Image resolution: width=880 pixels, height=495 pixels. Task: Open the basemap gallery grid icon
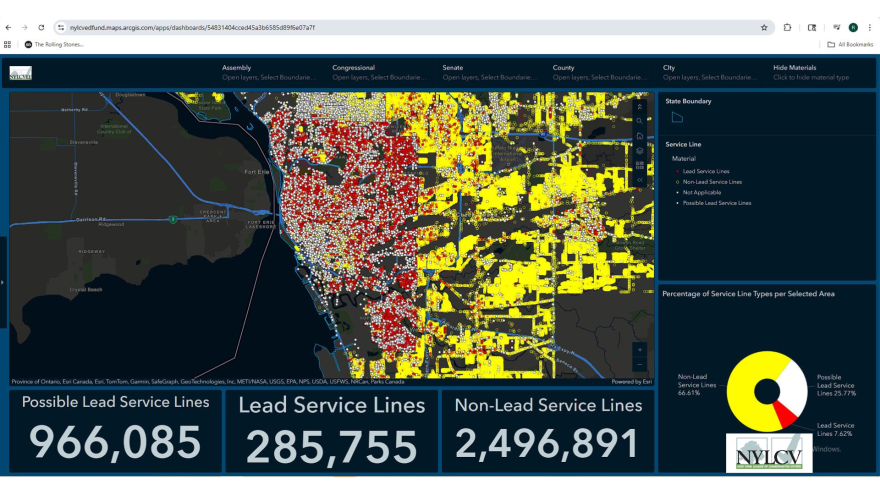(x=640, y=165)
